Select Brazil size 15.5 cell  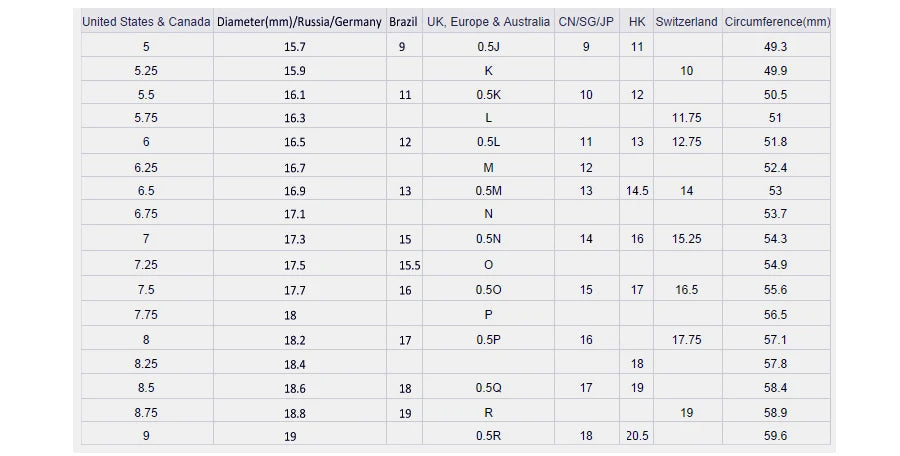coord(409,266)
